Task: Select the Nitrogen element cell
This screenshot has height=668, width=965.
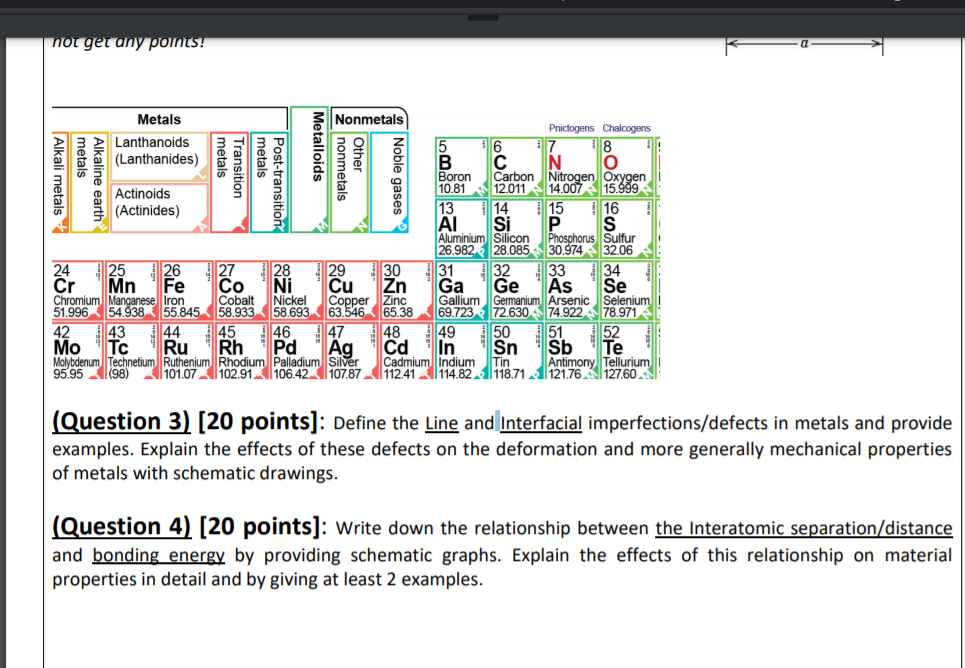Action: click(572, 167)
